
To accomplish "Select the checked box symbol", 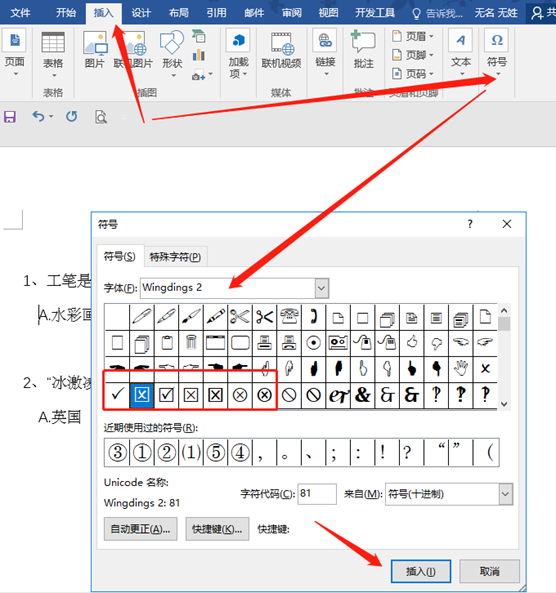I will 166,395.
